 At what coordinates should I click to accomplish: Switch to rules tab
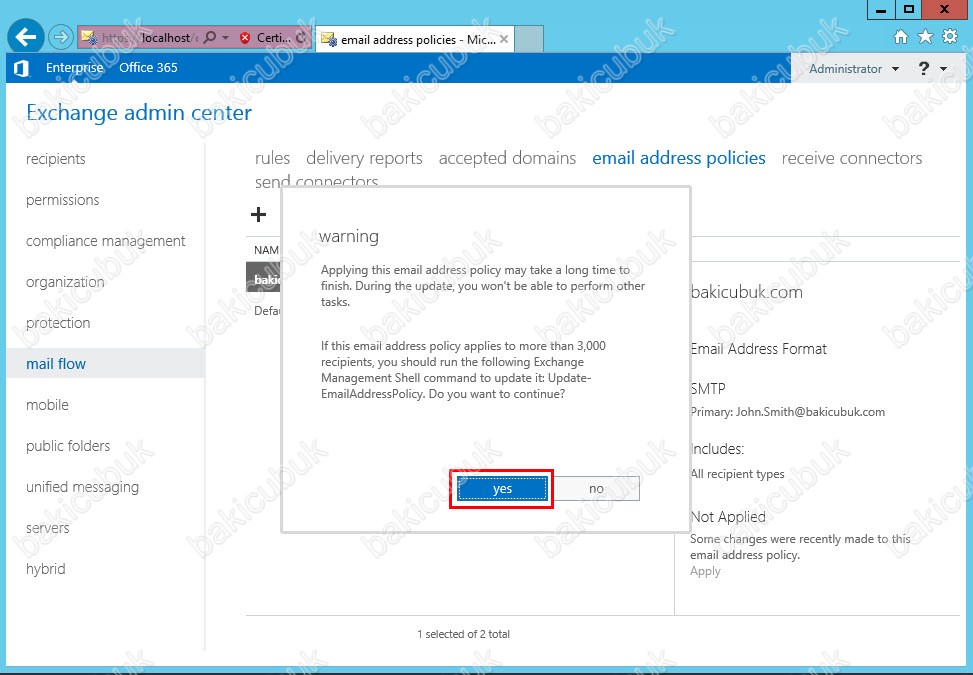tap(272, 158)
